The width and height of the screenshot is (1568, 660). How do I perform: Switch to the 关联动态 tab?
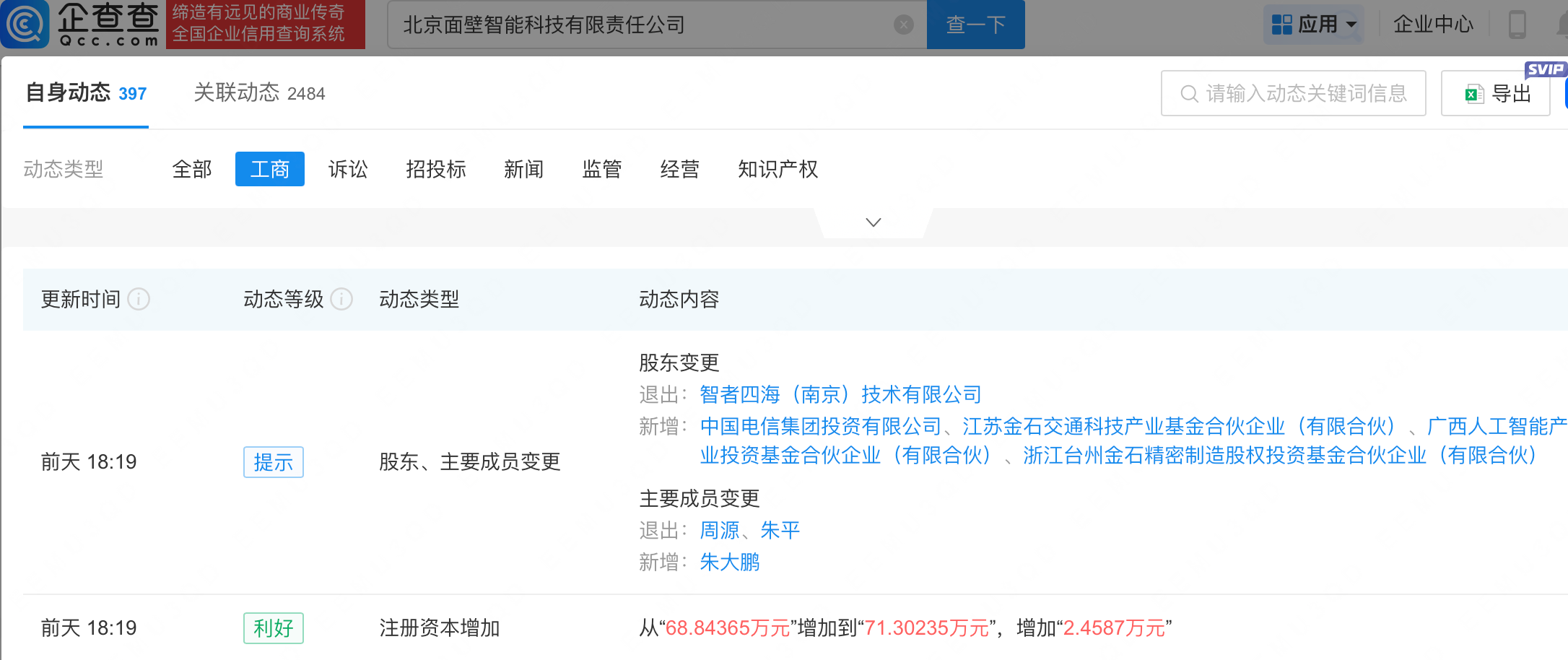[259, 93]
